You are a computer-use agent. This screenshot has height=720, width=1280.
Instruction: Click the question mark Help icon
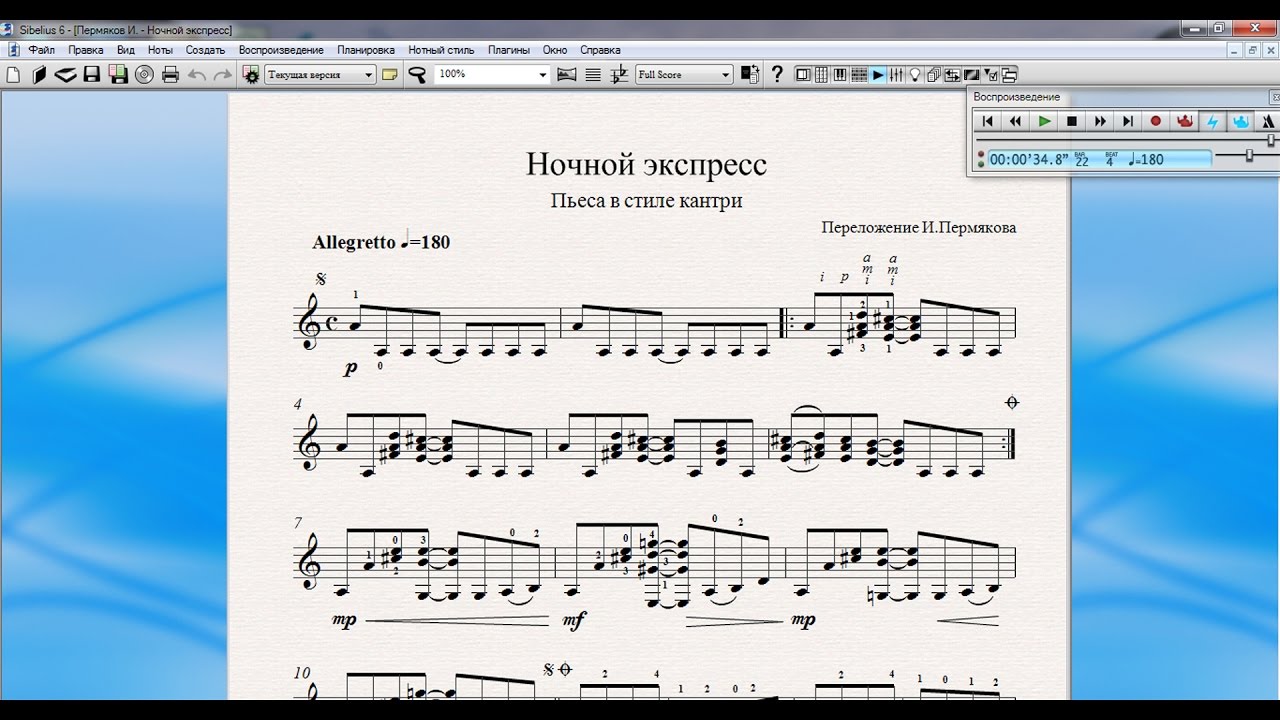click(x=777, y=74)
